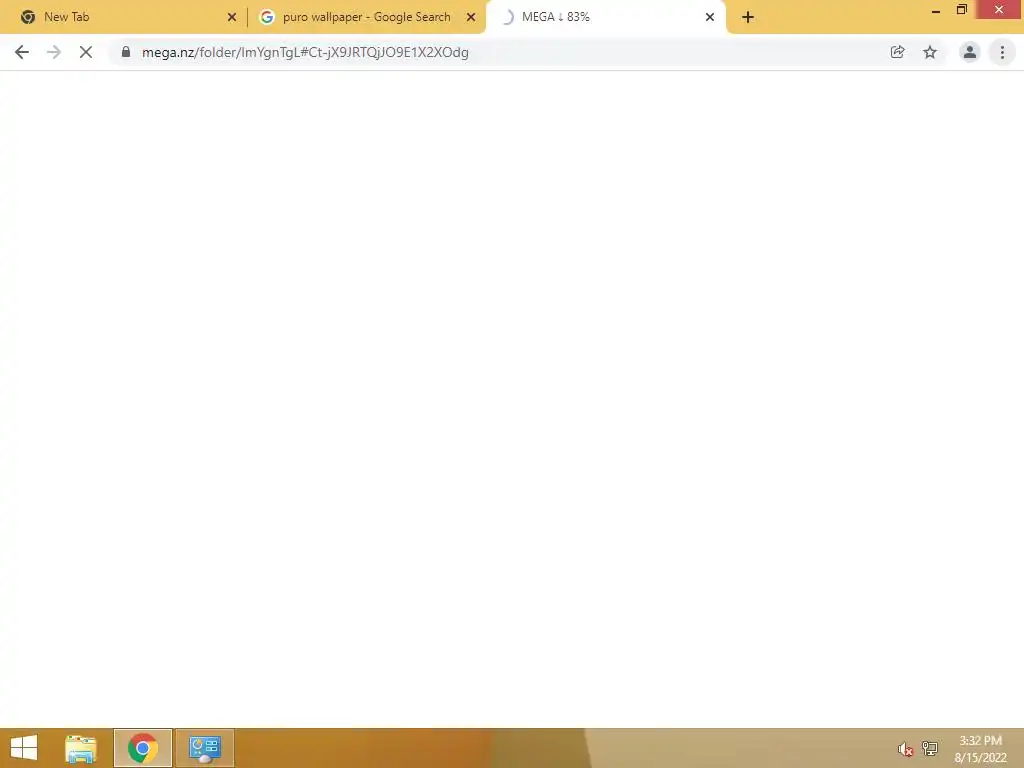Open the network tray icon
This screenshot has height=768, width=1024.
coord(929,748)
